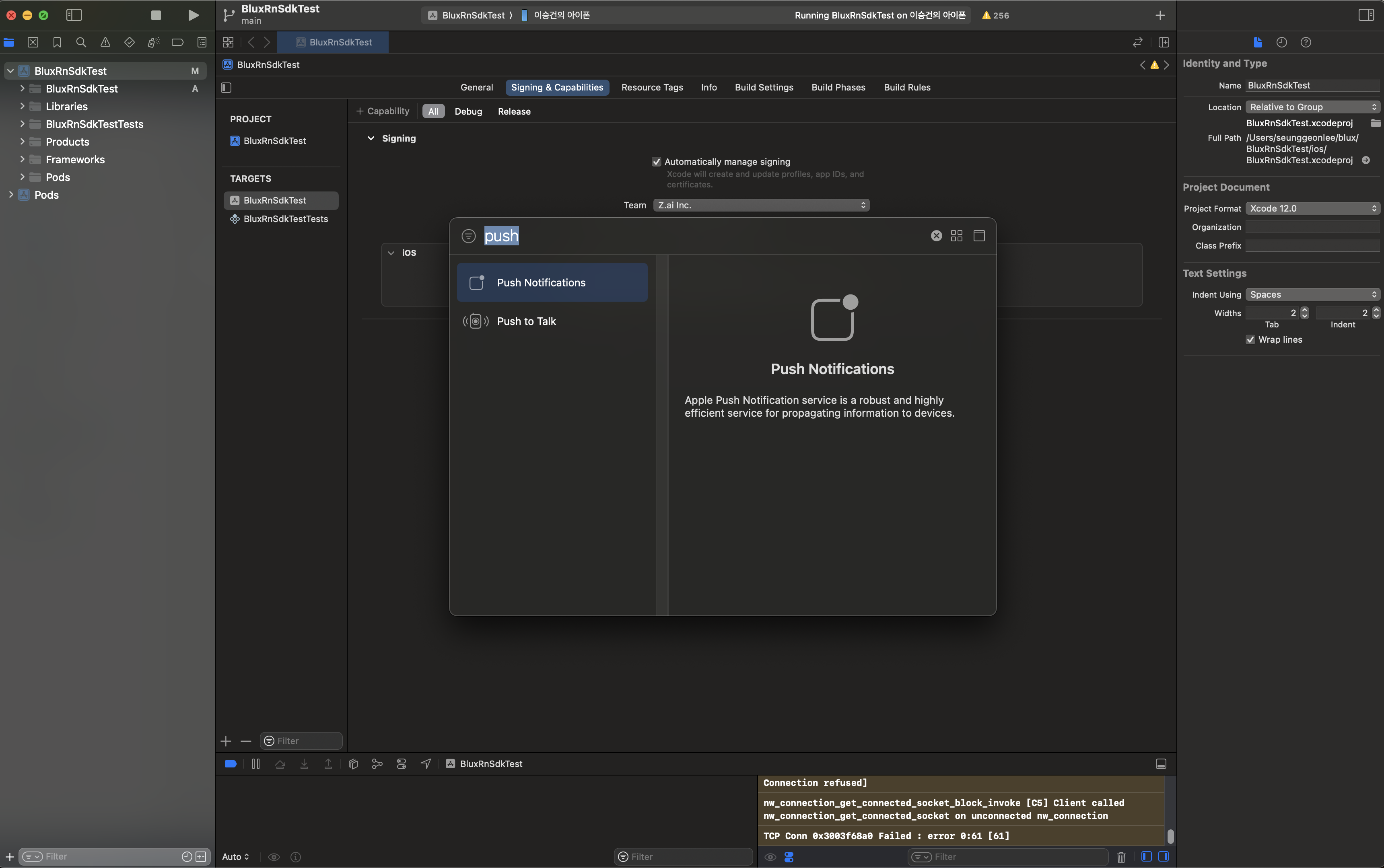
Task: Toggle capability library details pane icon
Action: [x=979, y=236]
